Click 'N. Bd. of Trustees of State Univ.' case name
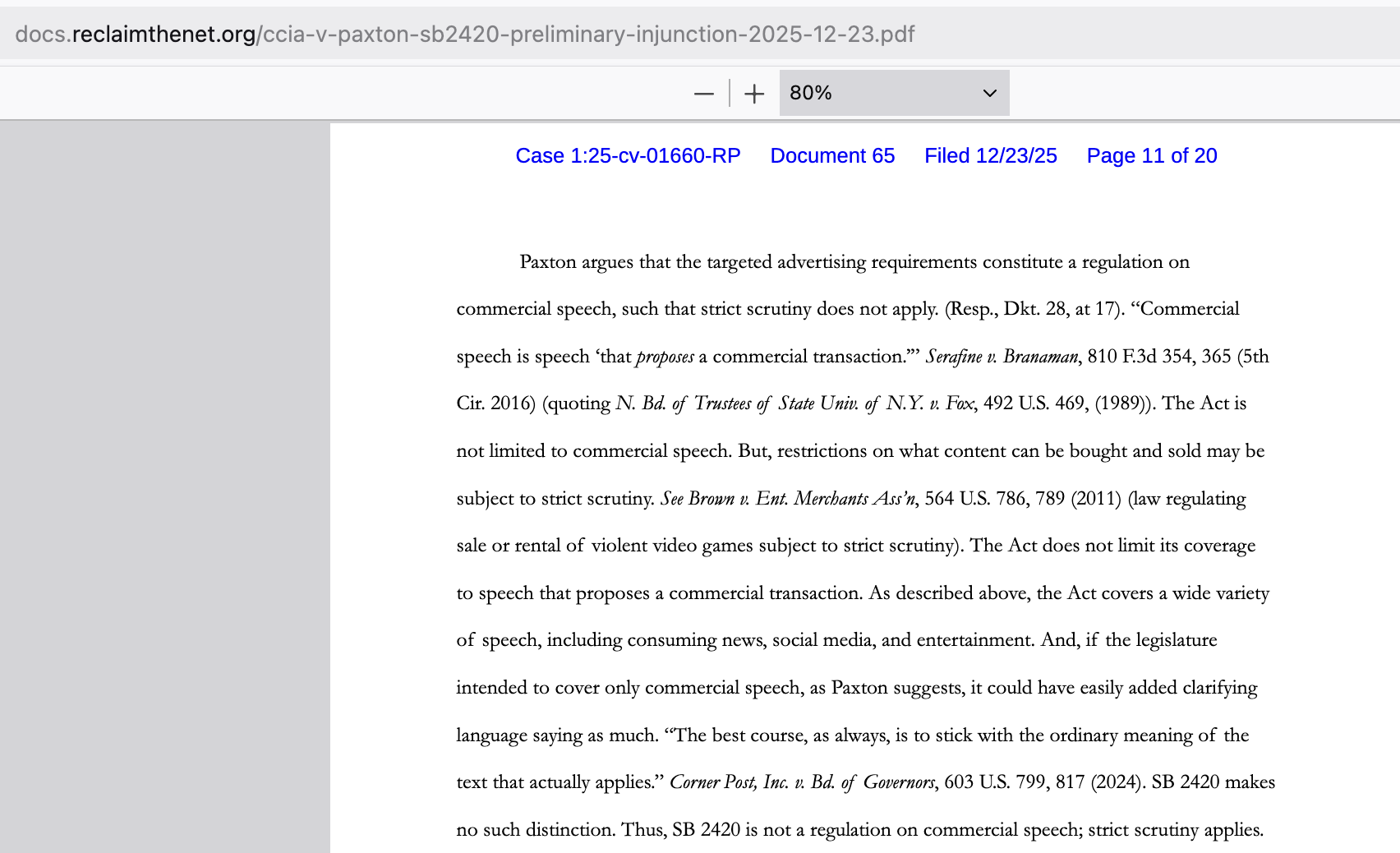Viewport: 1400px width, 853px height. pyautogui.click(x=737, y=403)
